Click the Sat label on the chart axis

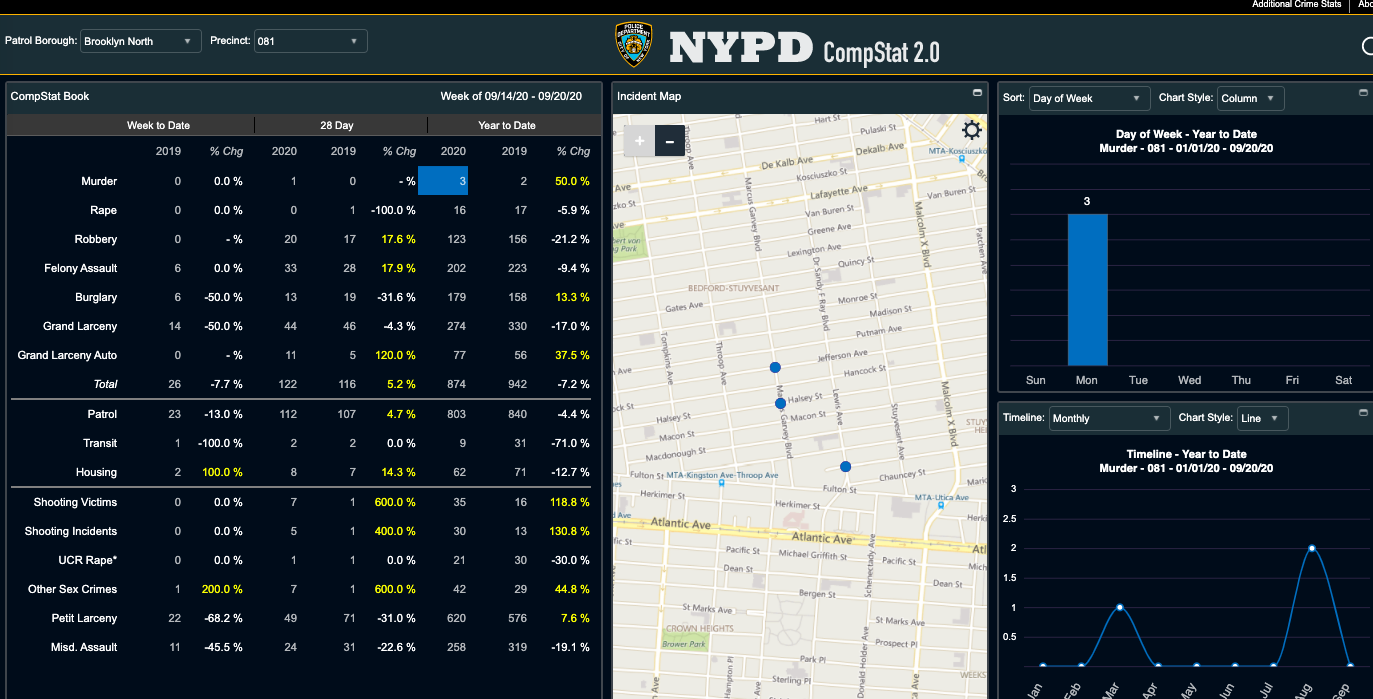tap(1344, 380)
